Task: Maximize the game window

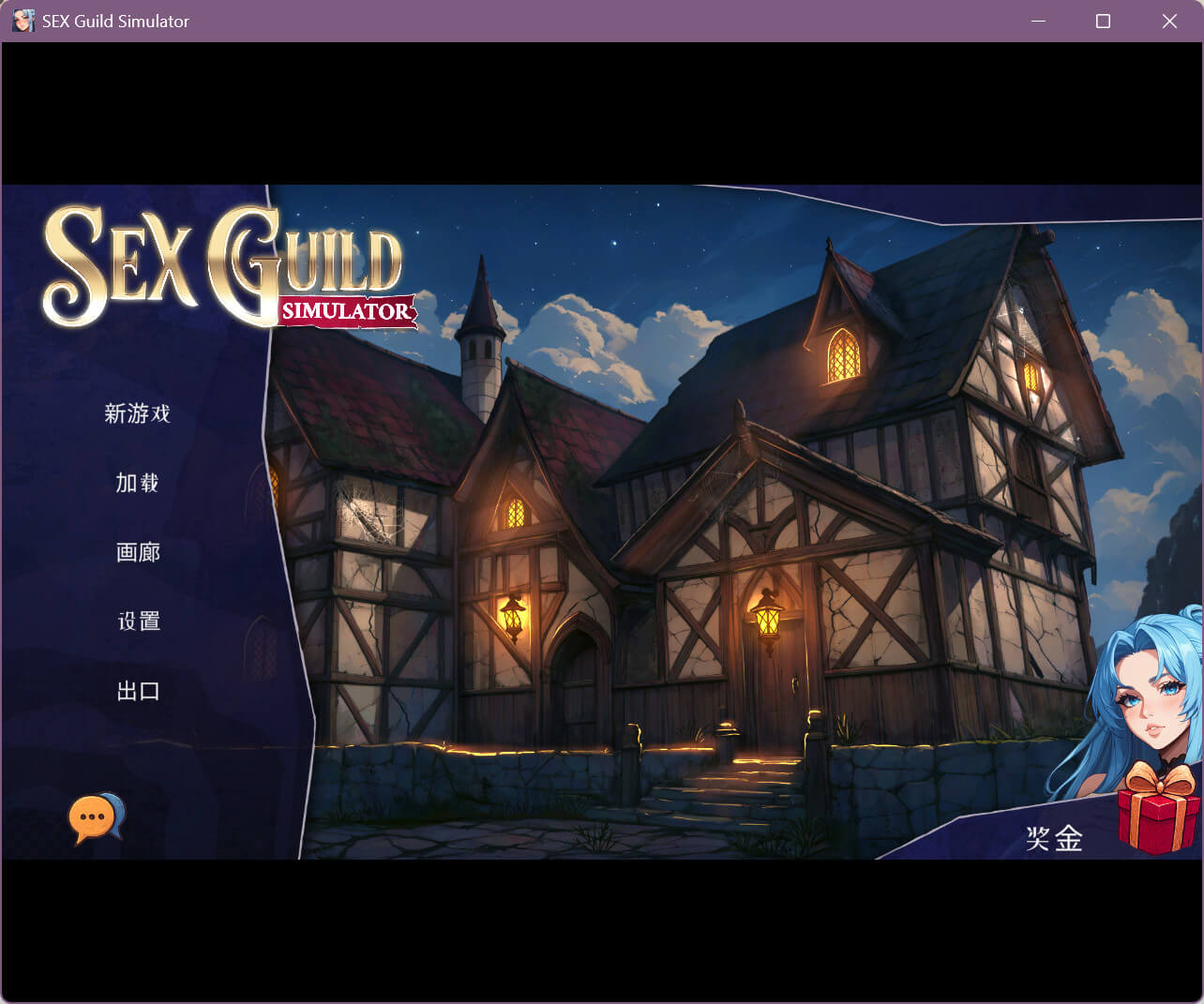Action: 1103,21
